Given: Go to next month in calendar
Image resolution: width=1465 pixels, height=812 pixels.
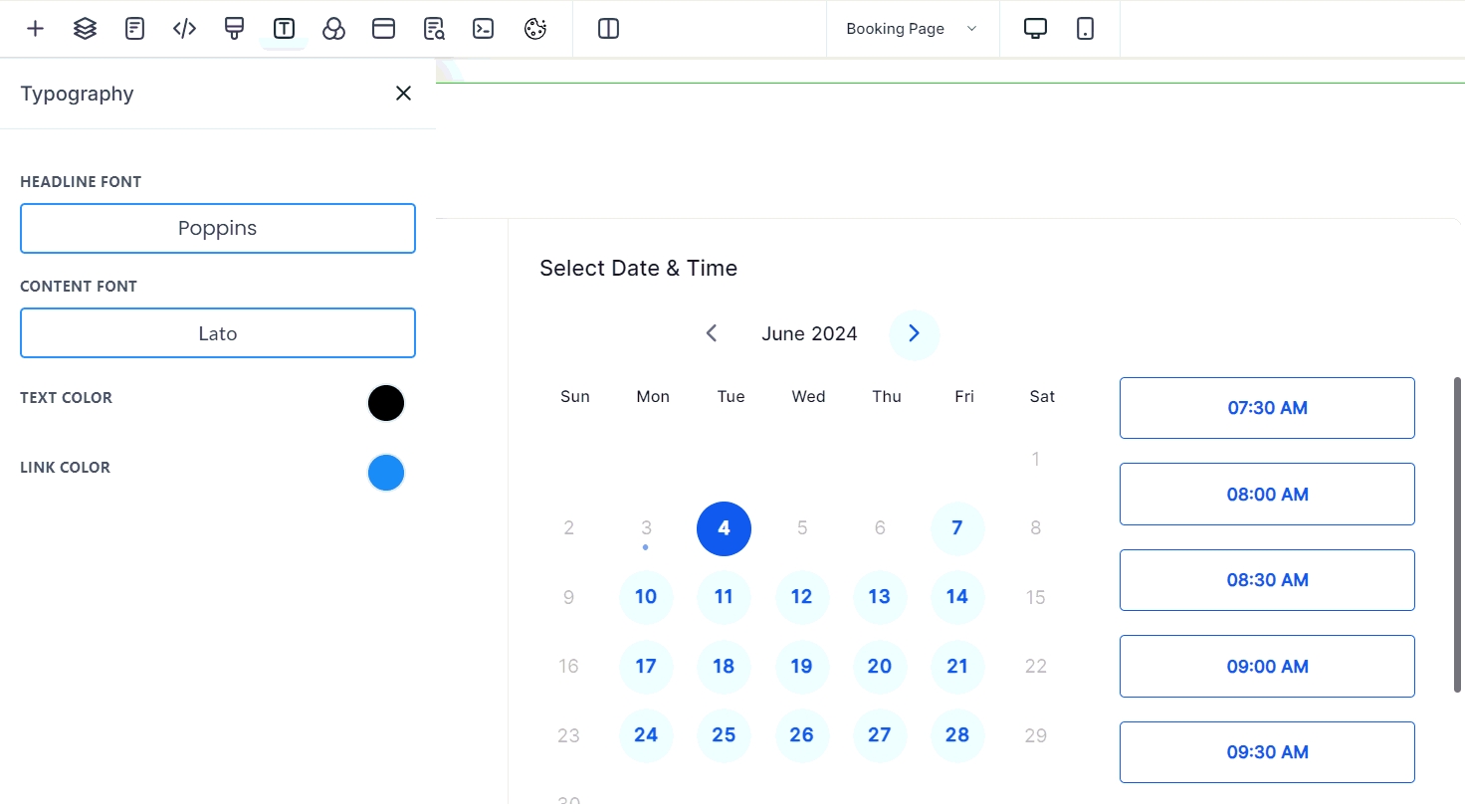Looking at the screenshot, I should (914, 334).
